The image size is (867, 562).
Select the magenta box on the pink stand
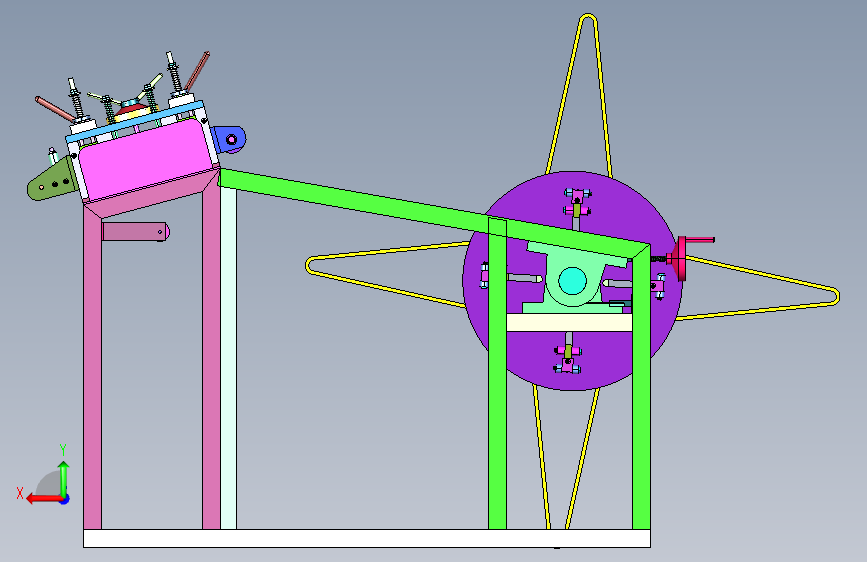145,158
